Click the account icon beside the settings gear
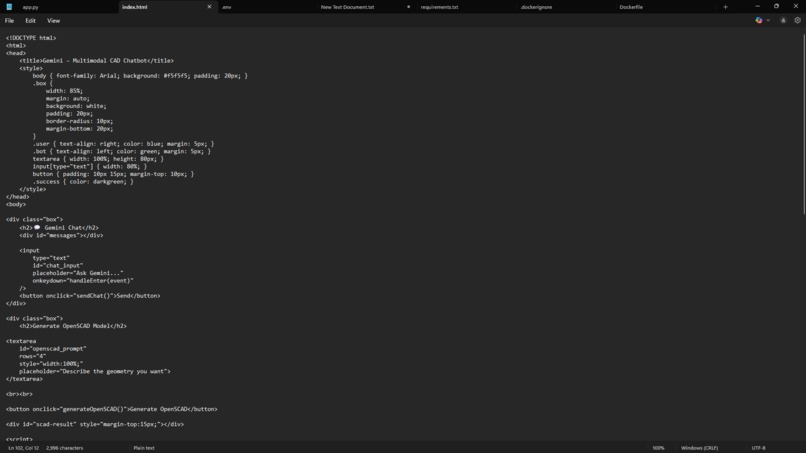The height and width of the screenshot is (453, 806). pos(783,21)
